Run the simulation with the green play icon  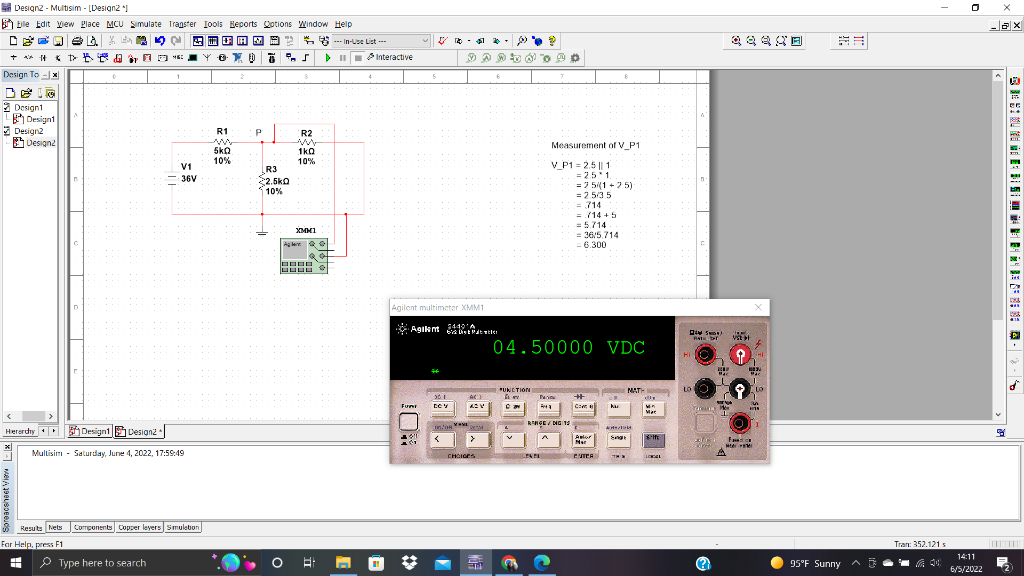point(327,58)
